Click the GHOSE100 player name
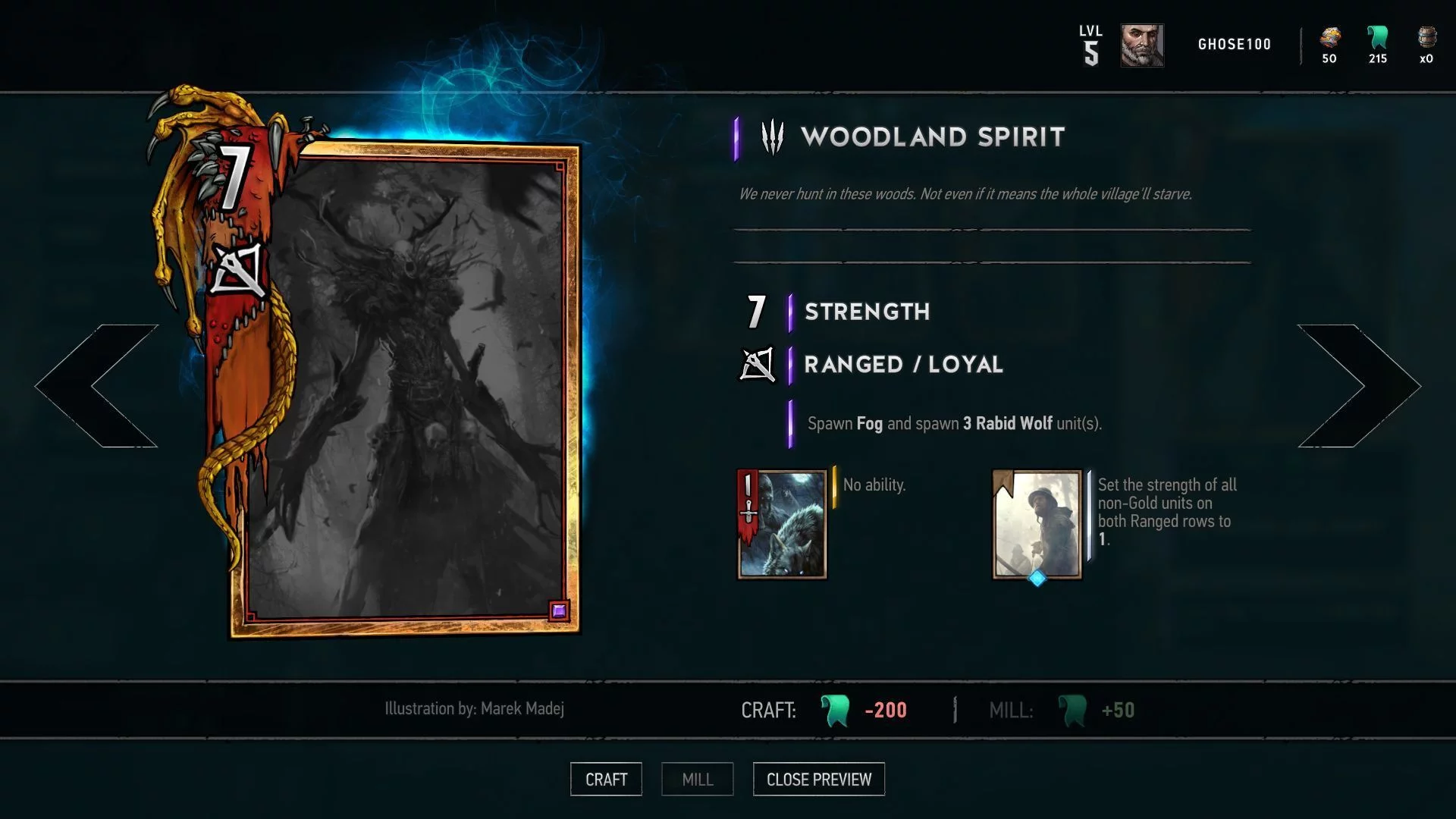Image resolution: width=1456 pixels, height=819 pixels. click(x=1235, y=45)
